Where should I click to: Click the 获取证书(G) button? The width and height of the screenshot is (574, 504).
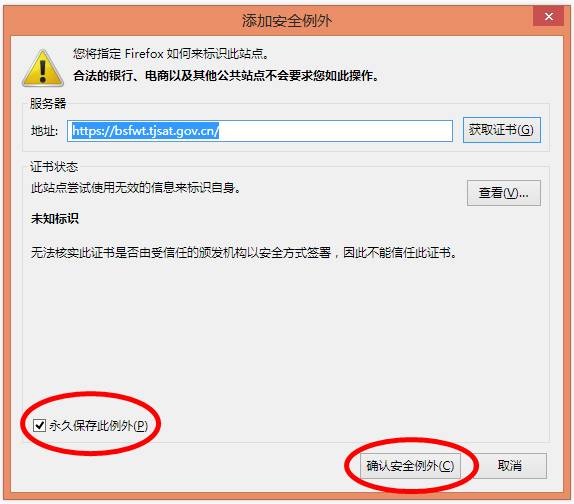pyautogui.click(x=502, y=130)
